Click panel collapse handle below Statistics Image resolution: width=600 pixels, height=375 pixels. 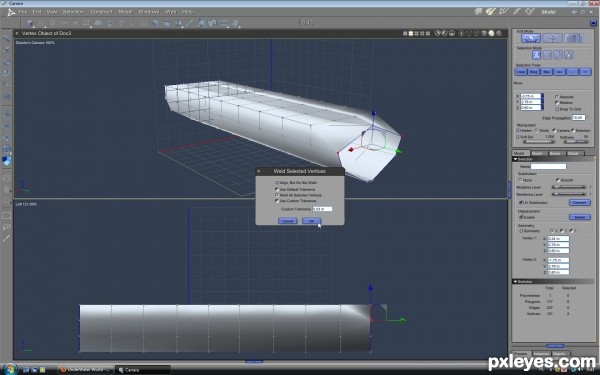click(x=555, y=346)
